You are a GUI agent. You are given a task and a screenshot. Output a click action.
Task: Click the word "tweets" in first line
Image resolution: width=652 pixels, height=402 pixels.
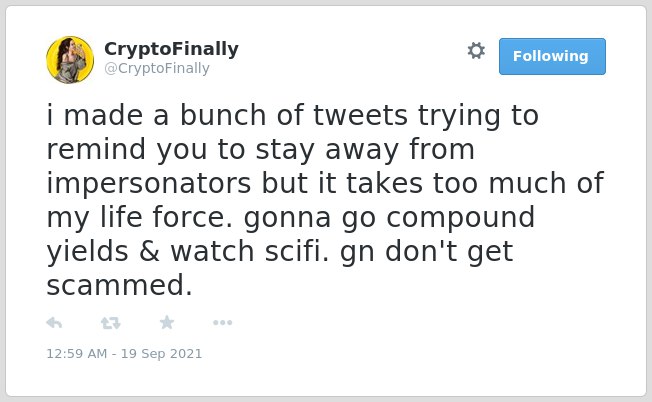pyautogui.click(x=360, y=115)
